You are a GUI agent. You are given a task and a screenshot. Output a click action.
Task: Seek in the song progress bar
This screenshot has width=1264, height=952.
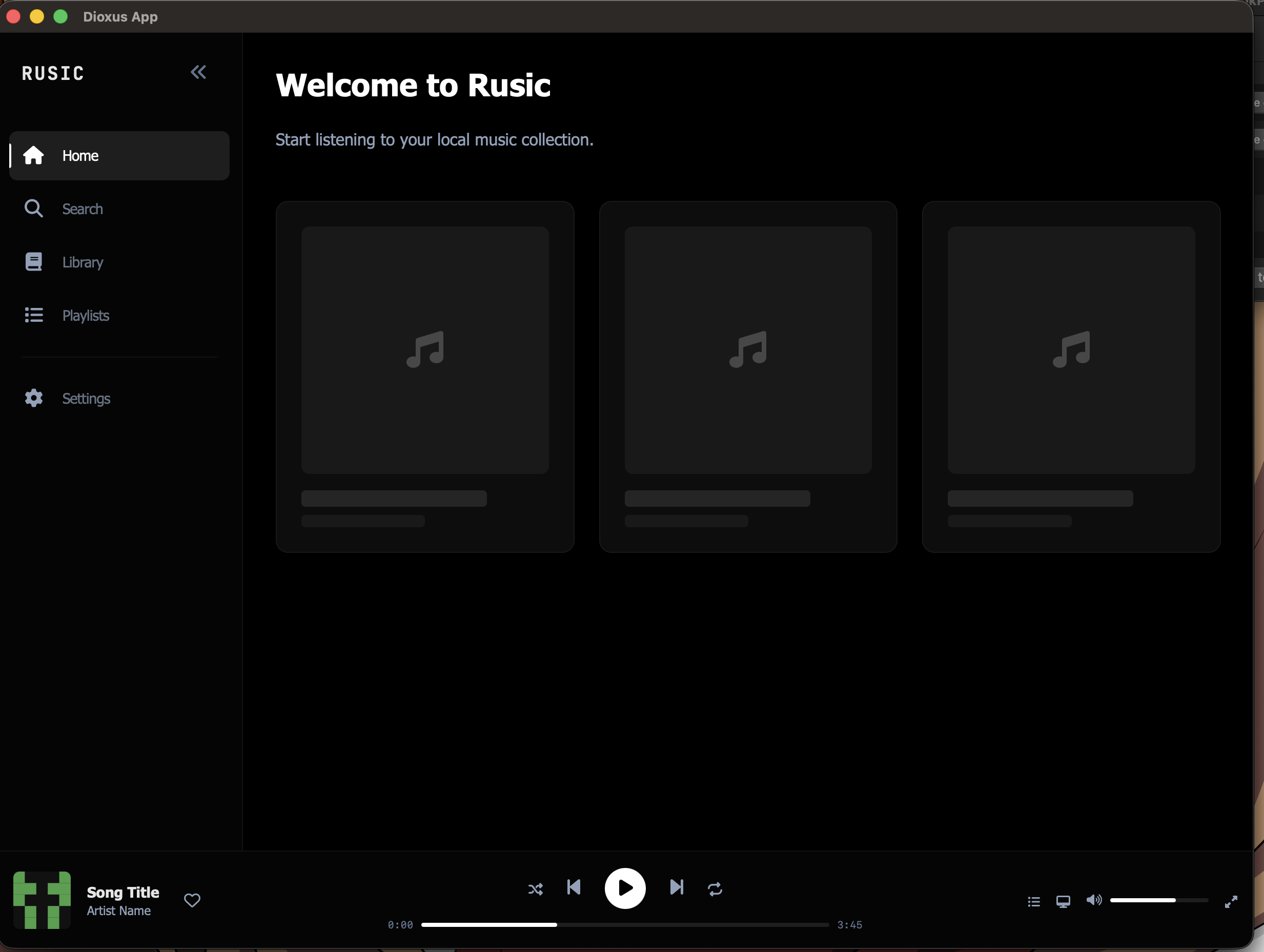pos(625,925)
